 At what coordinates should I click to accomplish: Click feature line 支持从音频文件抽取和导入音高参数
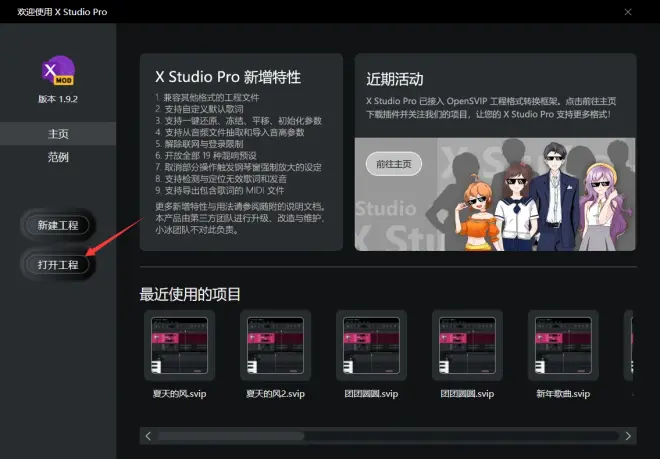pyautogui.click(x=229, y=132)
